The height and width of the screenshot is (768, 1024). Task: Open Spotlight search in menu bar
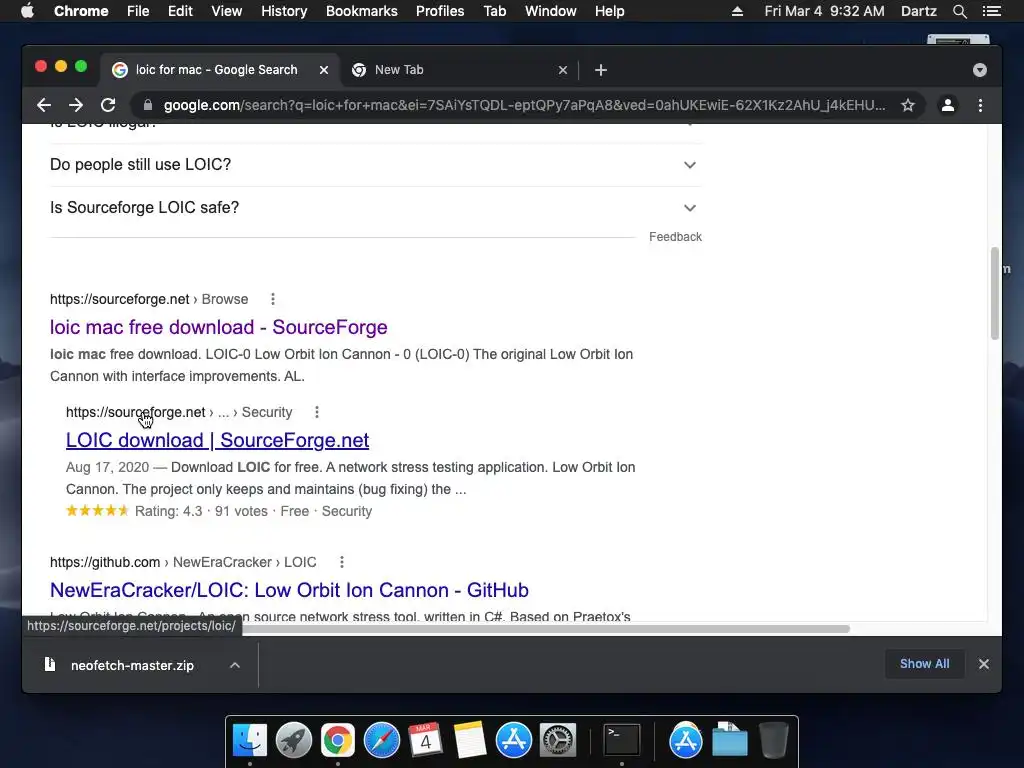coord(959,11)
